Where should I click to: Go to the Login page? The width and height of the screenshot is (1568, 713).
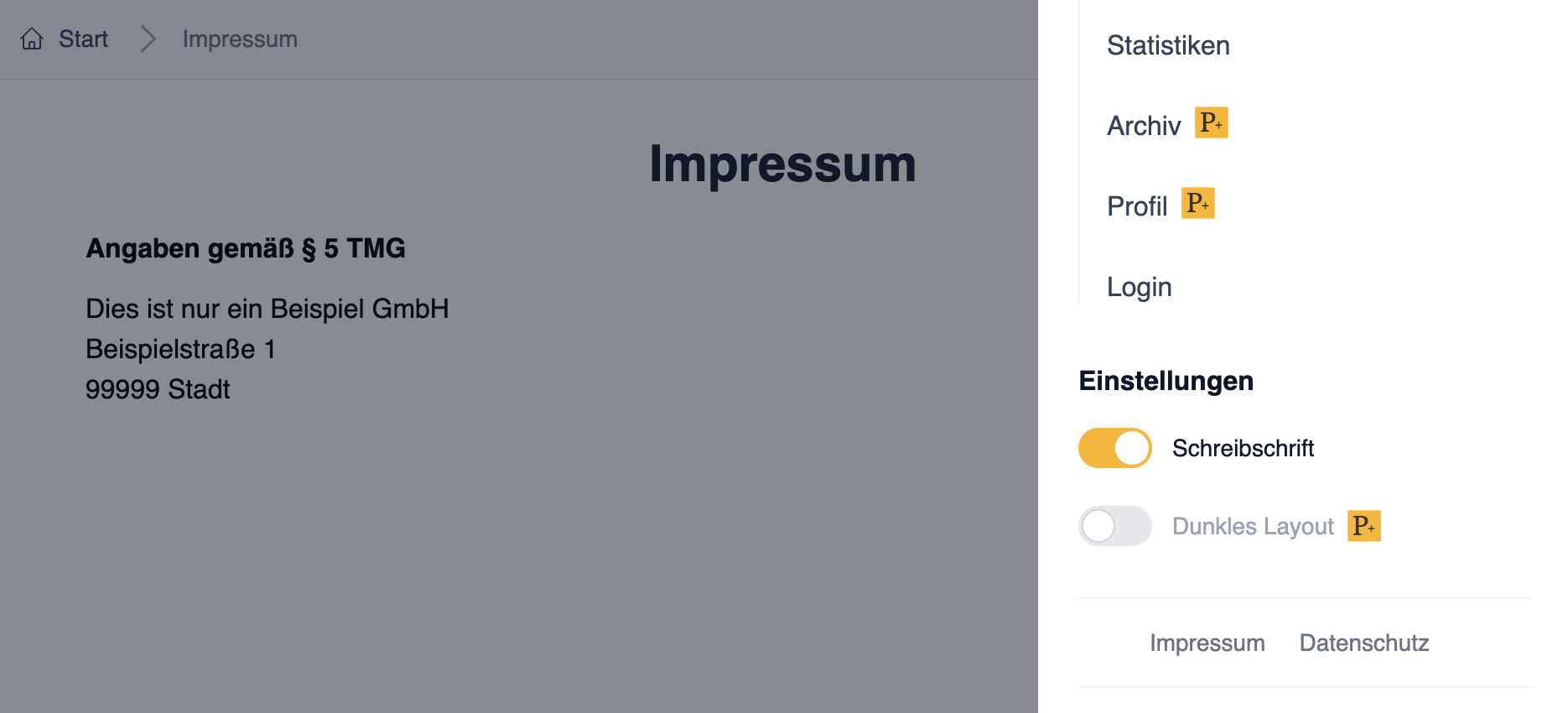1139,286
